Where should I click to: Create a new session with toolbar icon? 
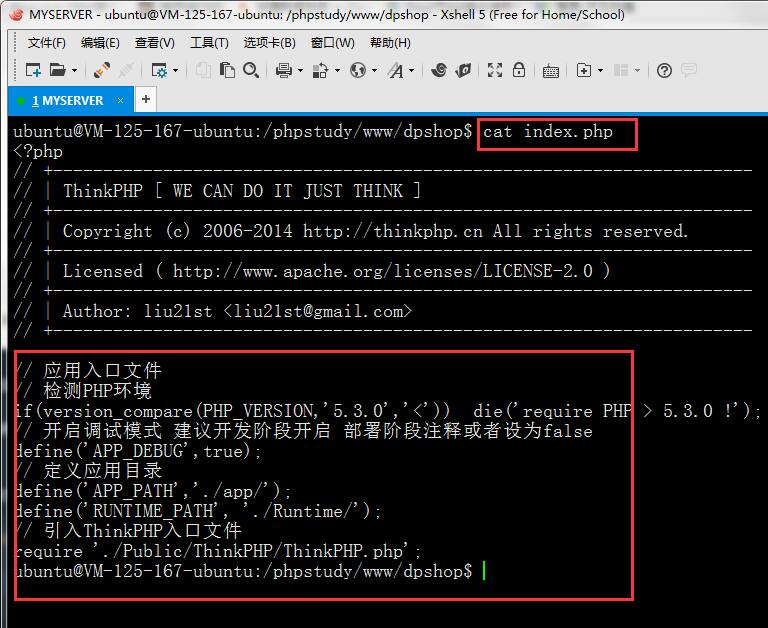tap(33, 71)
